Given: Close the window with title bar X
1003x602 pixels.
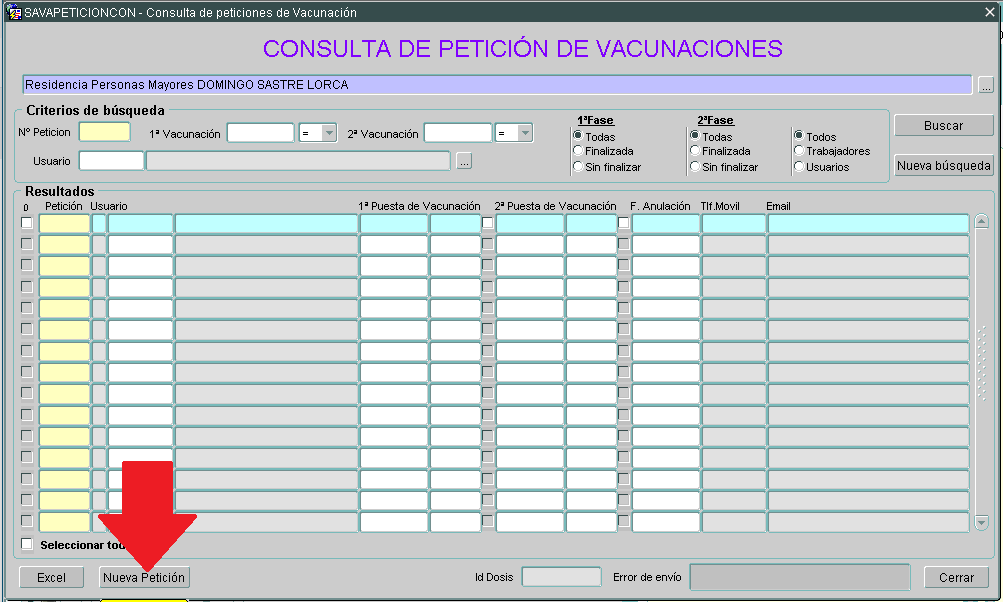Looking at the screenshot, I should point(989,13).
